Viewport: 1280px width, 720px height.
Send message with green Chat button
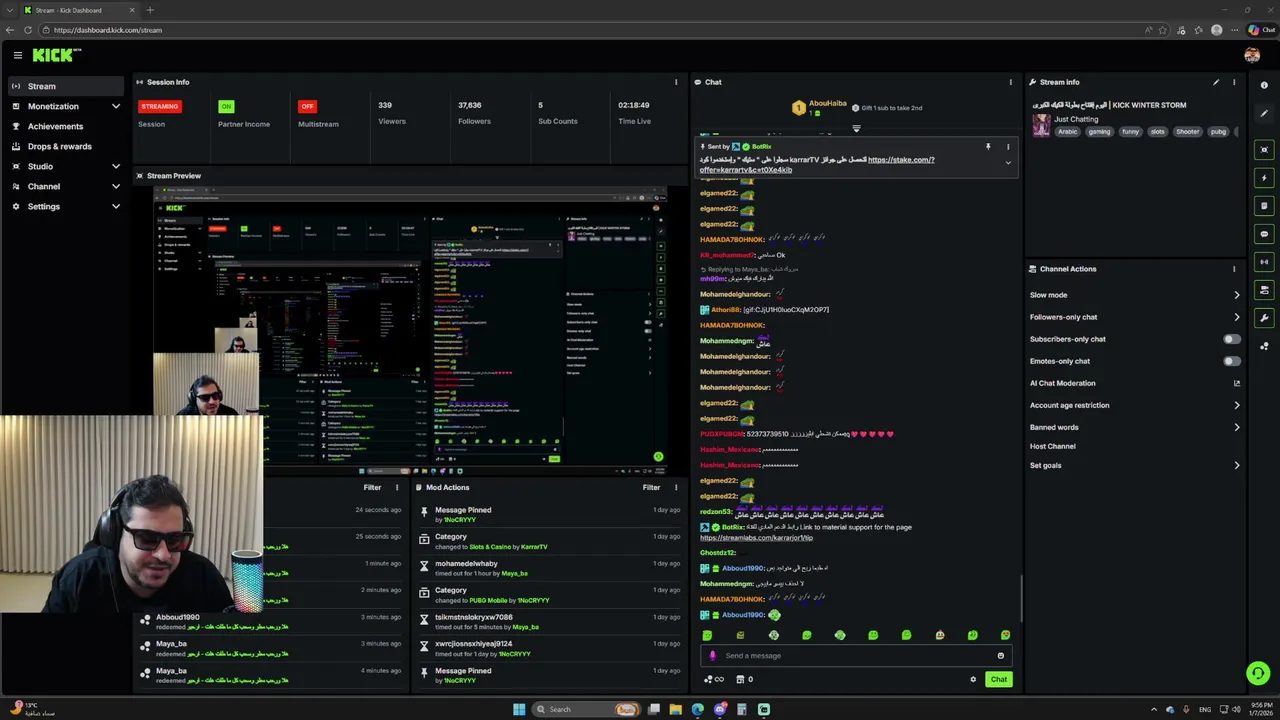point(999,680)
